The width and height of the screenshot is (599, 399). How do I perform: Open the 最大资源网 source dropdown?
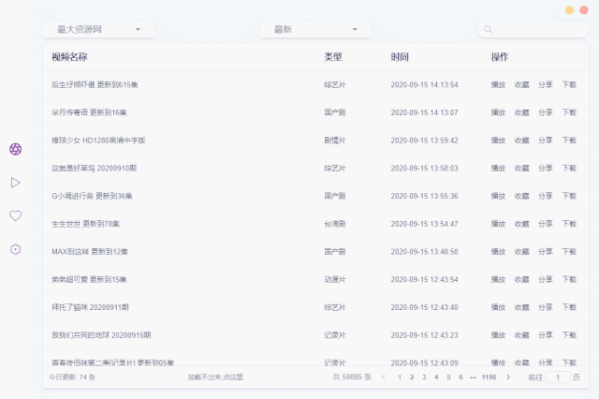pyautogui.click(x=99, y=29)
